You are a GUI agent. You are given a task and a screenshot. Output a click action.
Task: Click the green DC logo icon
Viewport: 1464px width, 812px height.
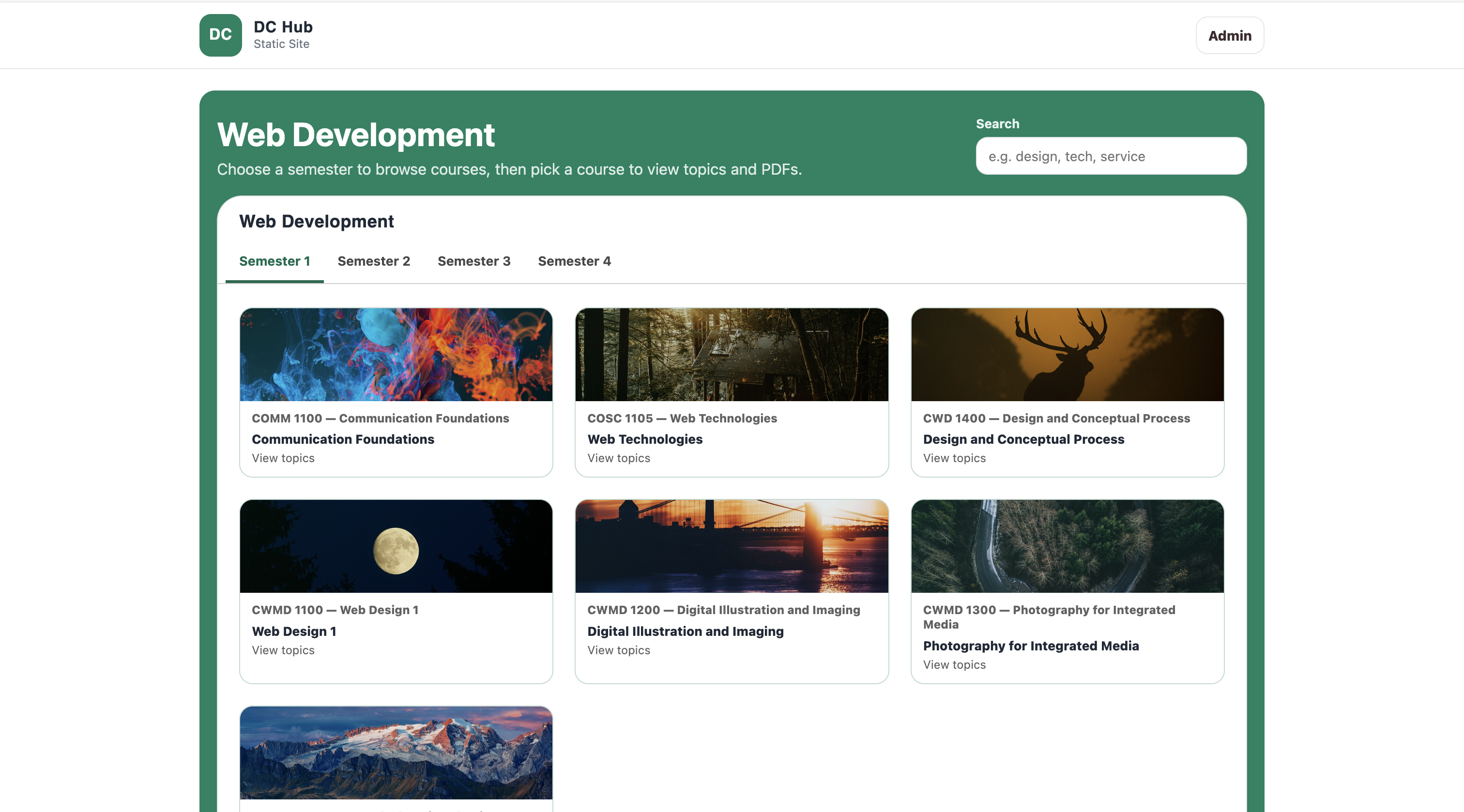(220, 35)
